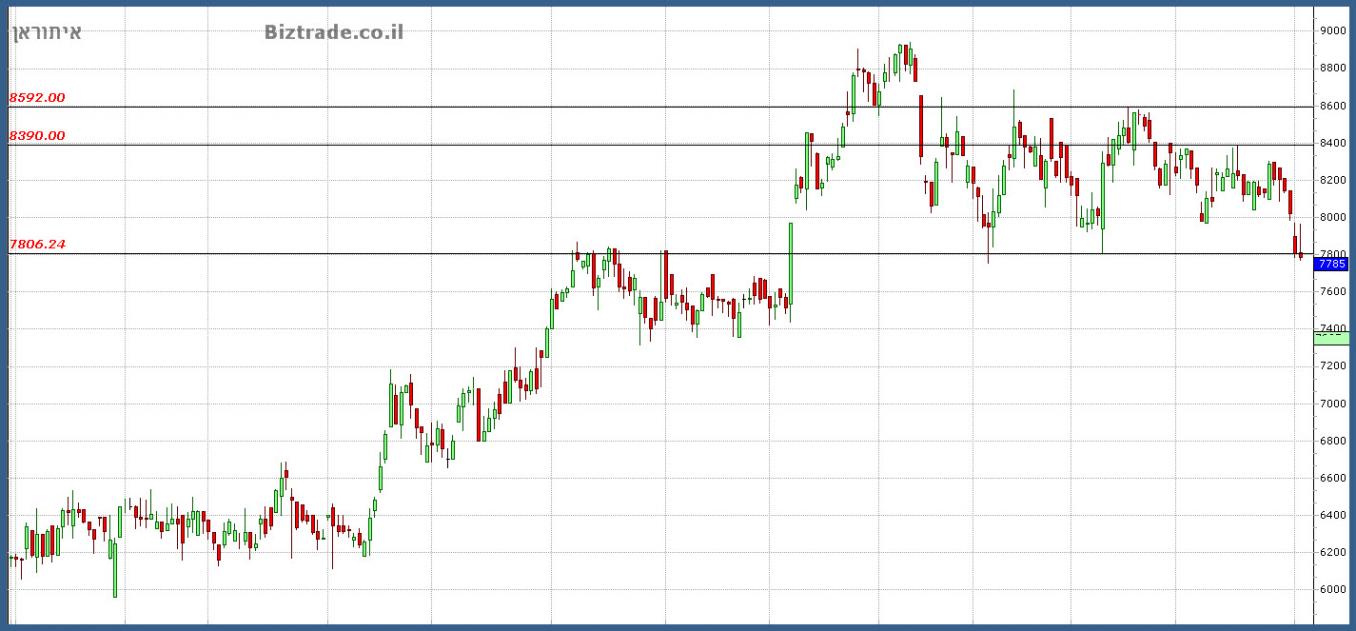Screen dimensions: 1356x631
Task: Select the 7806.24 support level label
Action: (x=37, y=244)
